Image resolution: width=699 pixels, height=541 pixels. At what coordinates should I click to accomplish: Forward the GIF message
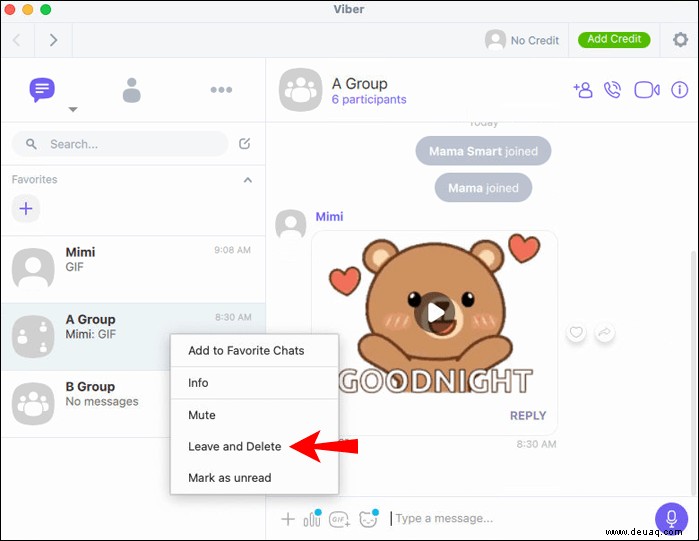click(604, 332)
